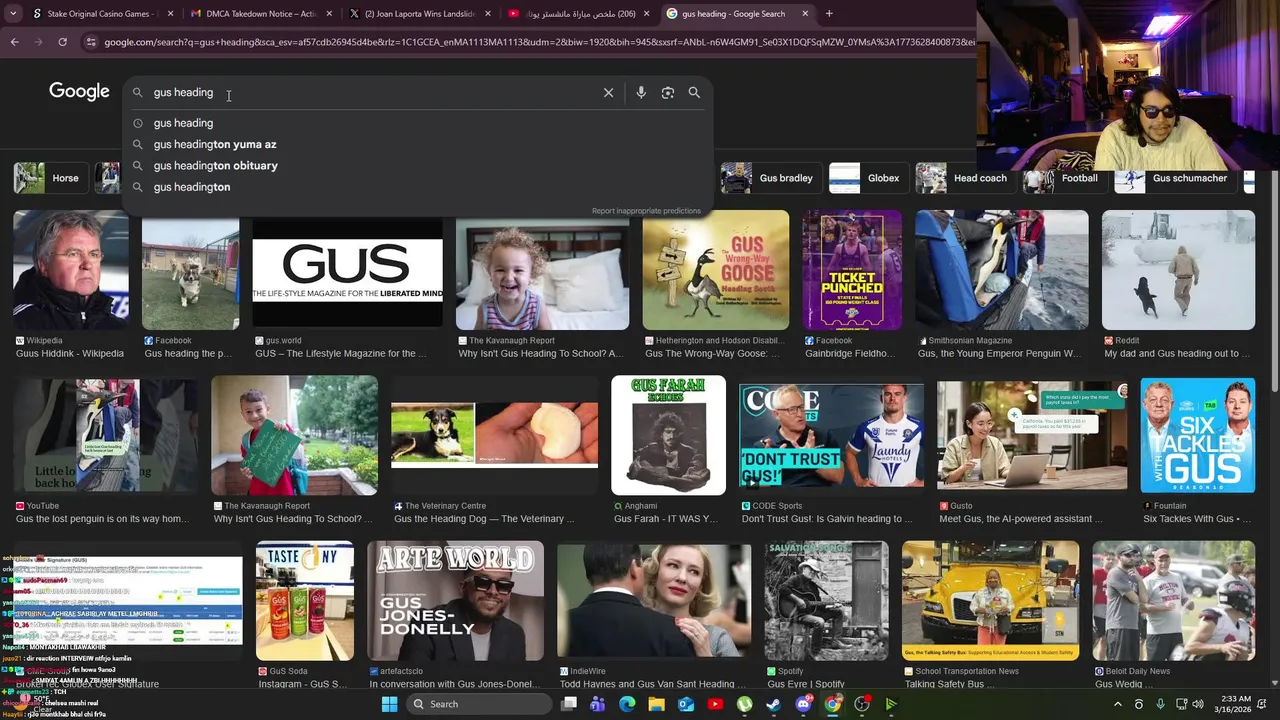Open Six Tackles With Gus image
The width and height of the screenshot is (1280, 720).
pyautogui.click(x=1197, y=435)
